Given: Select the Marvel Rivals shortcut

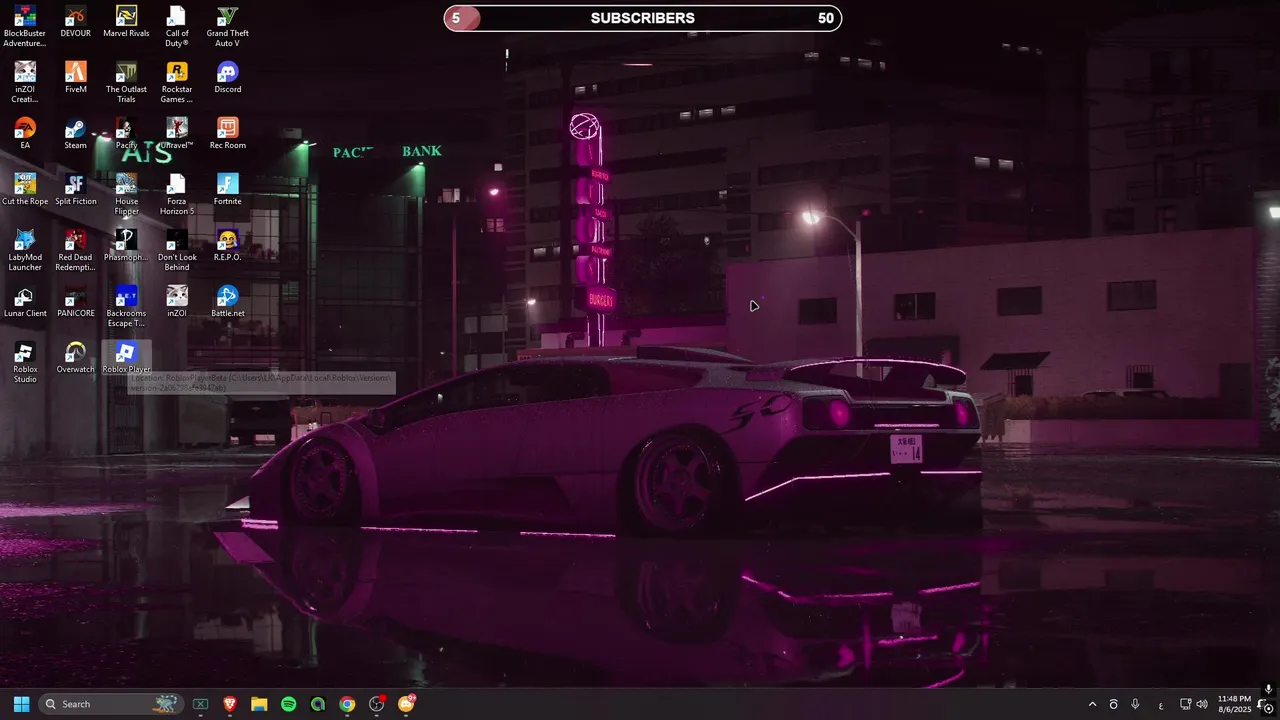Looking at the screenshot, I should tap(126, 22).
